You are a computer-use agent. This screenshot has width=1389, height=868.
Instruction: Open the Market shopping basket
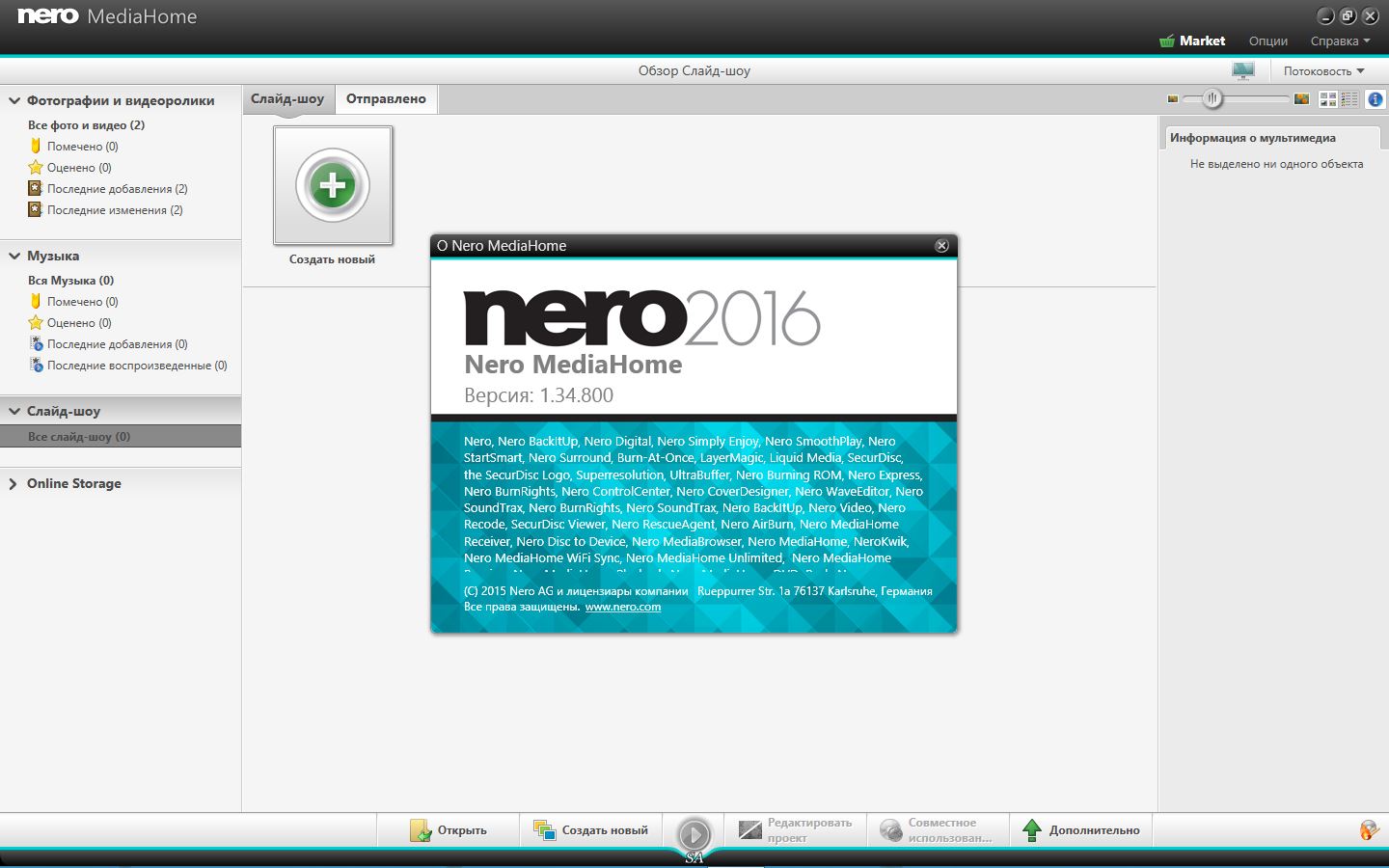[x=1191, y=41]
